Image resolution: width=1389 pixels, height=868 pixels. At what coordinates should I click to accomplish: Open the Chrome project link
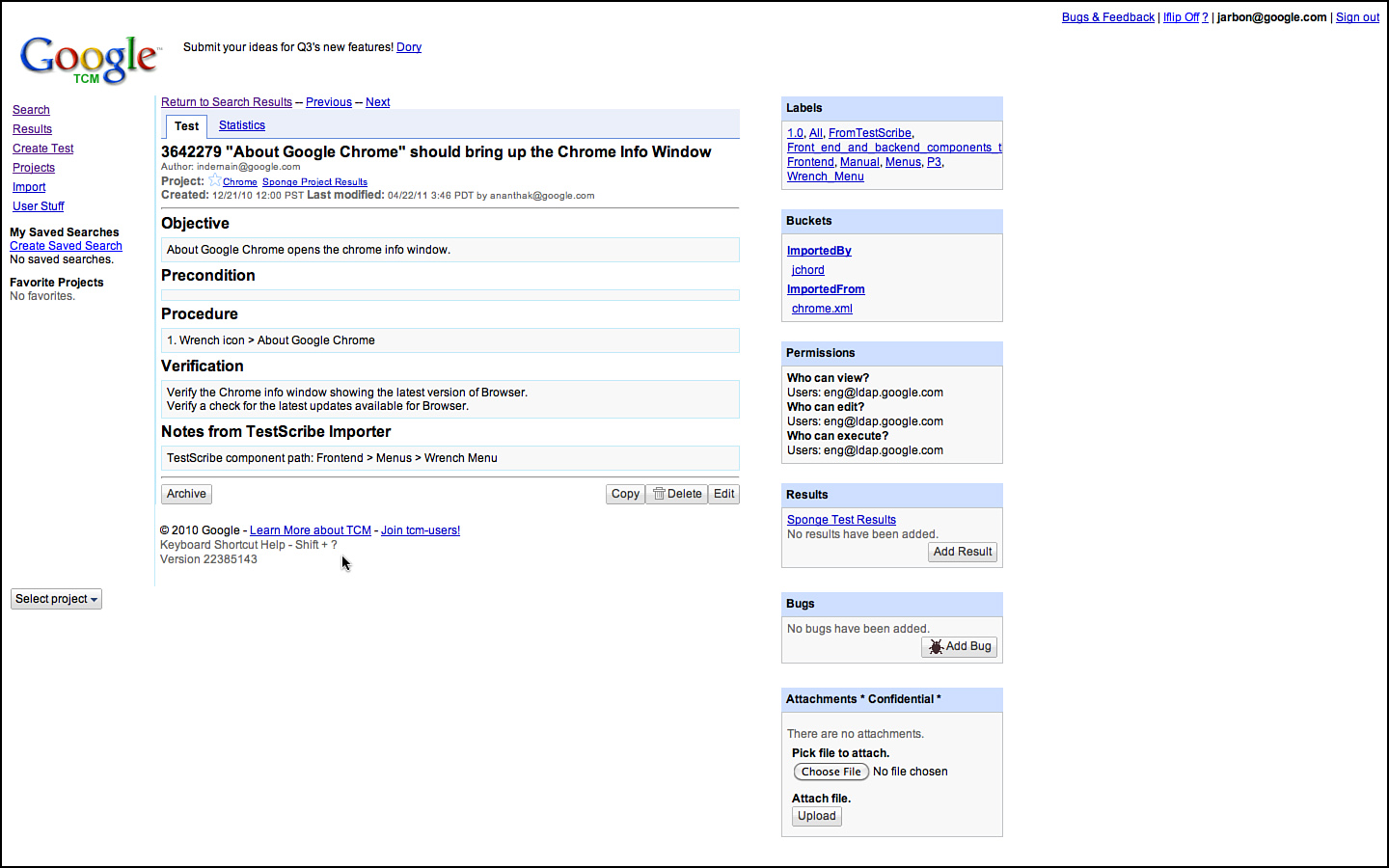[x=240, y=182]
